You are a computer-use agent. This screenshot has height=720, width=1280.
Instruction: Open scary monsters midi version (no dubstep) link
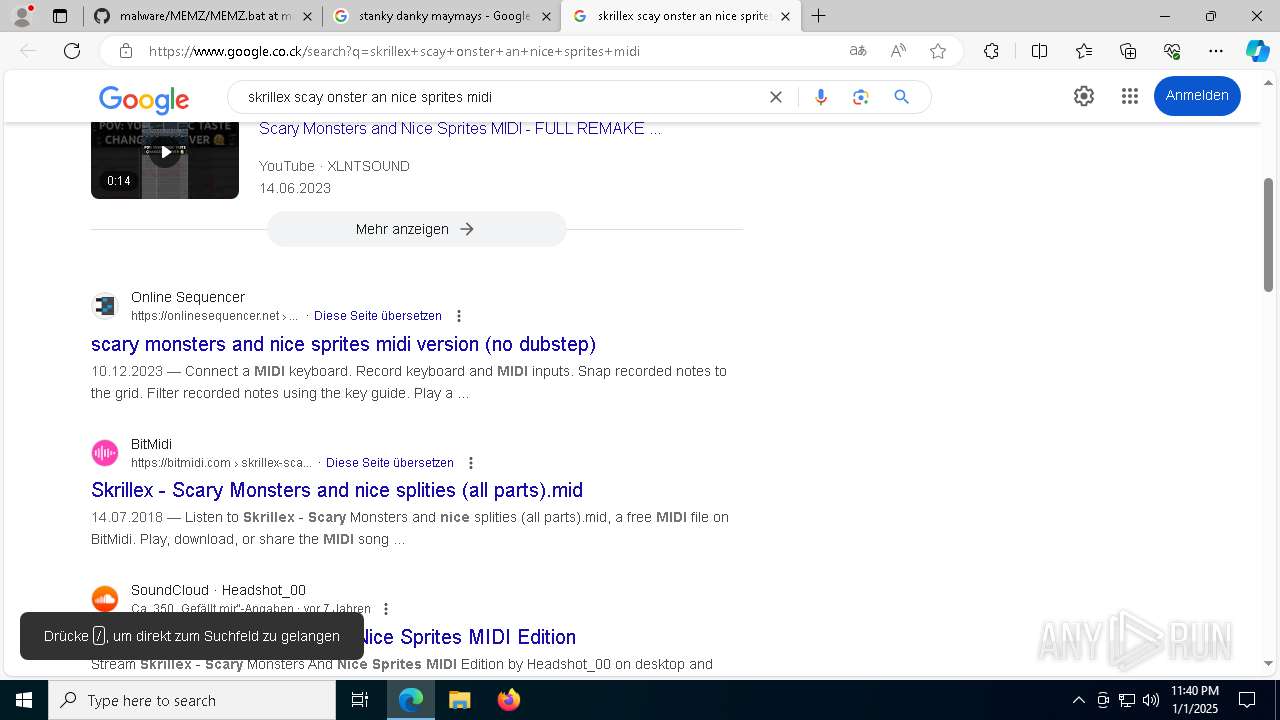pos(343,344)
